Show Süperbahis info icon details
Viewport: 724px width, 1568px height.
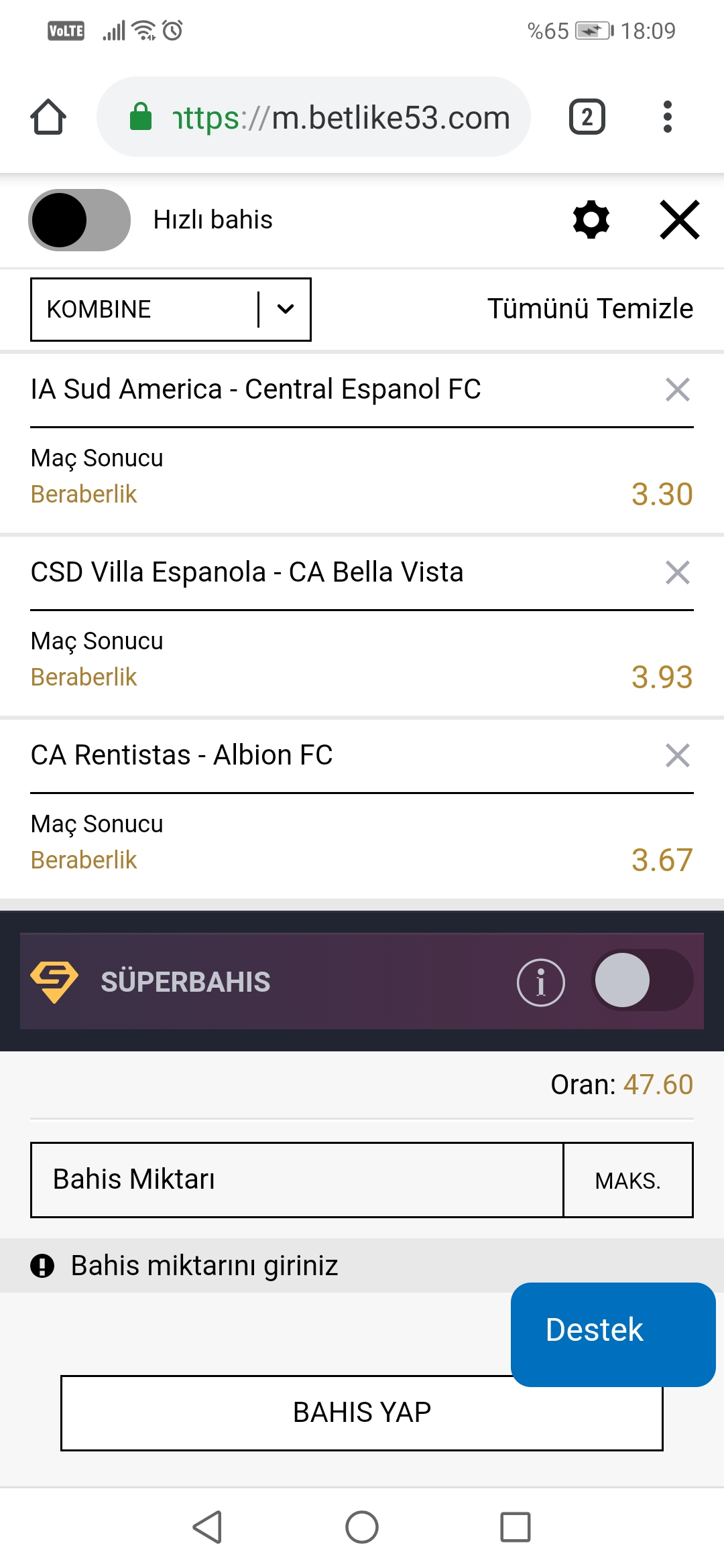pyautogui.click(x=540, y=982)
